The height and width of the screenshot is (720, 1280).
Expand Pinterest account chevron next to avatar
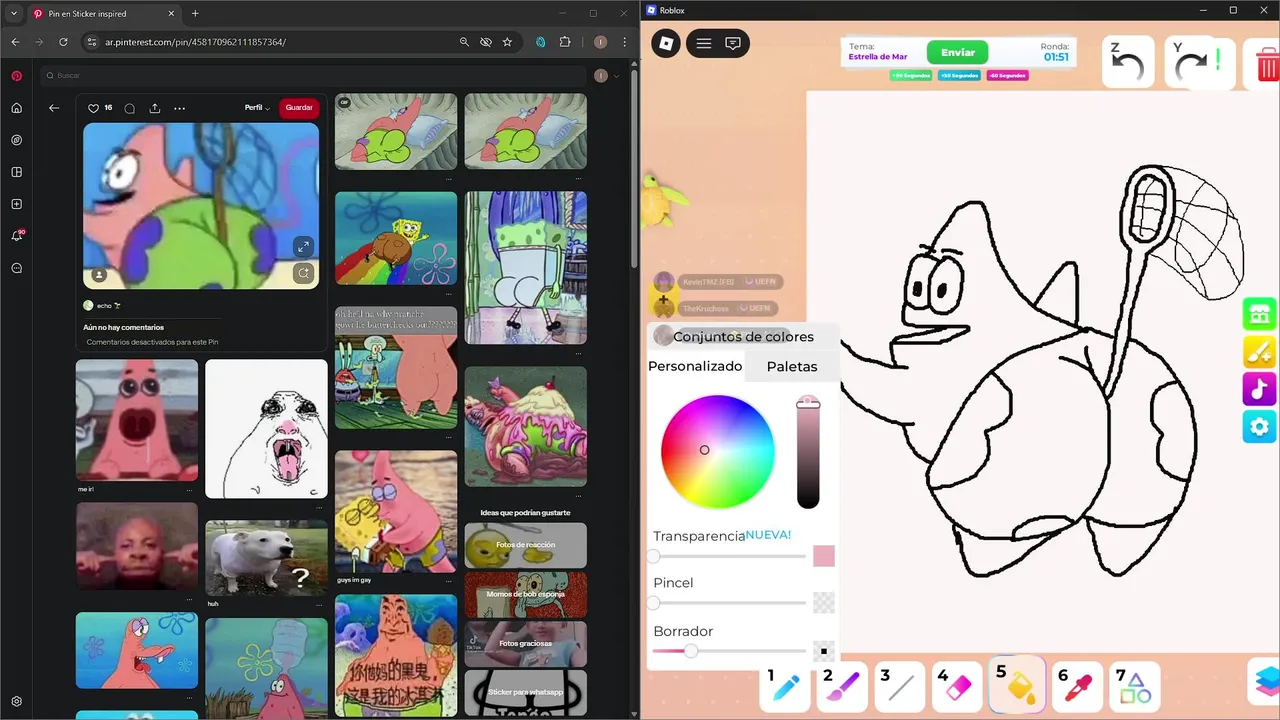616,76
